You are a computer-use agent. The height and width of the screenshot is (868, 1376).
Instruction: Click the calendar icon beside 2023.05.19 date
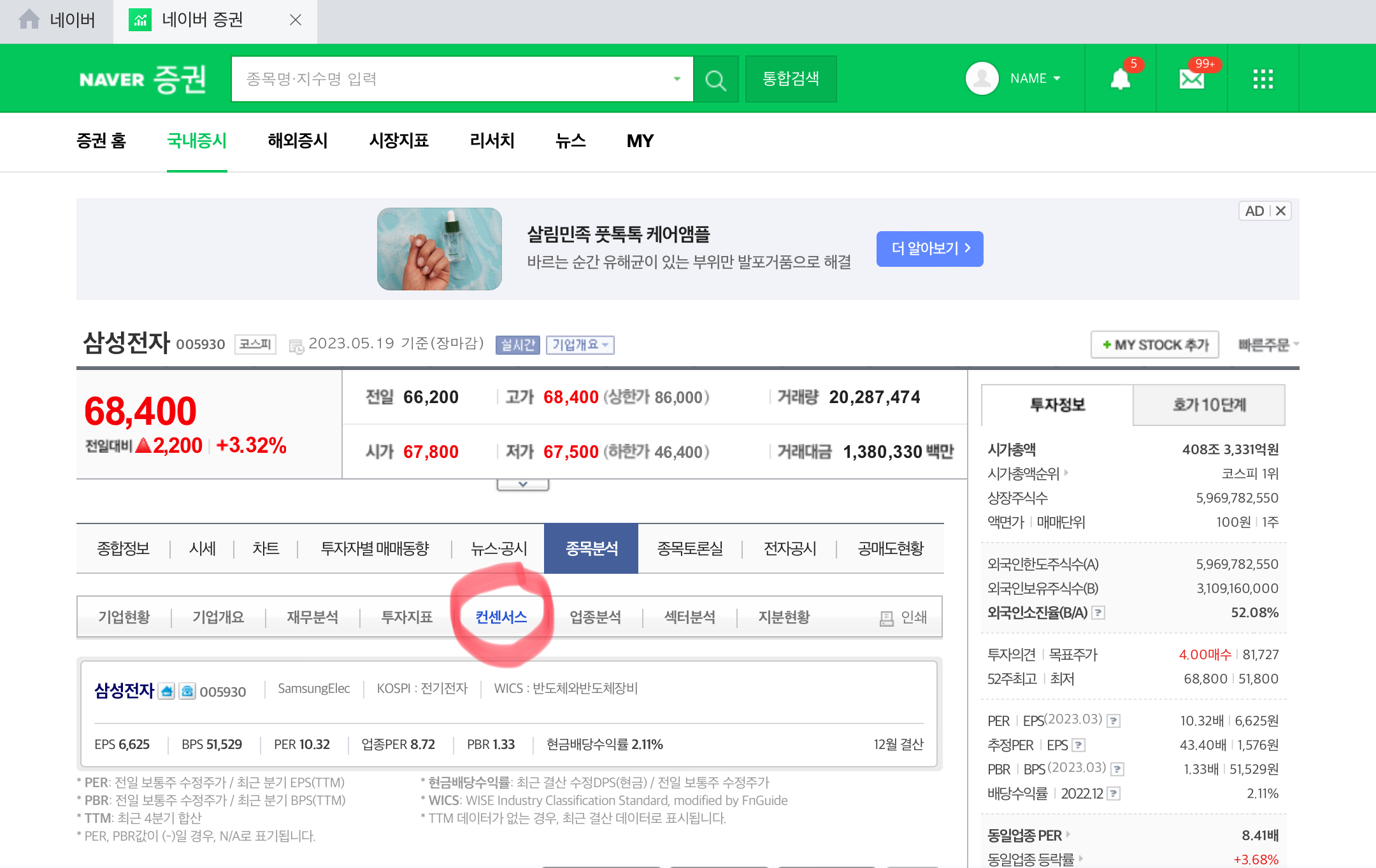pos(296,346)
